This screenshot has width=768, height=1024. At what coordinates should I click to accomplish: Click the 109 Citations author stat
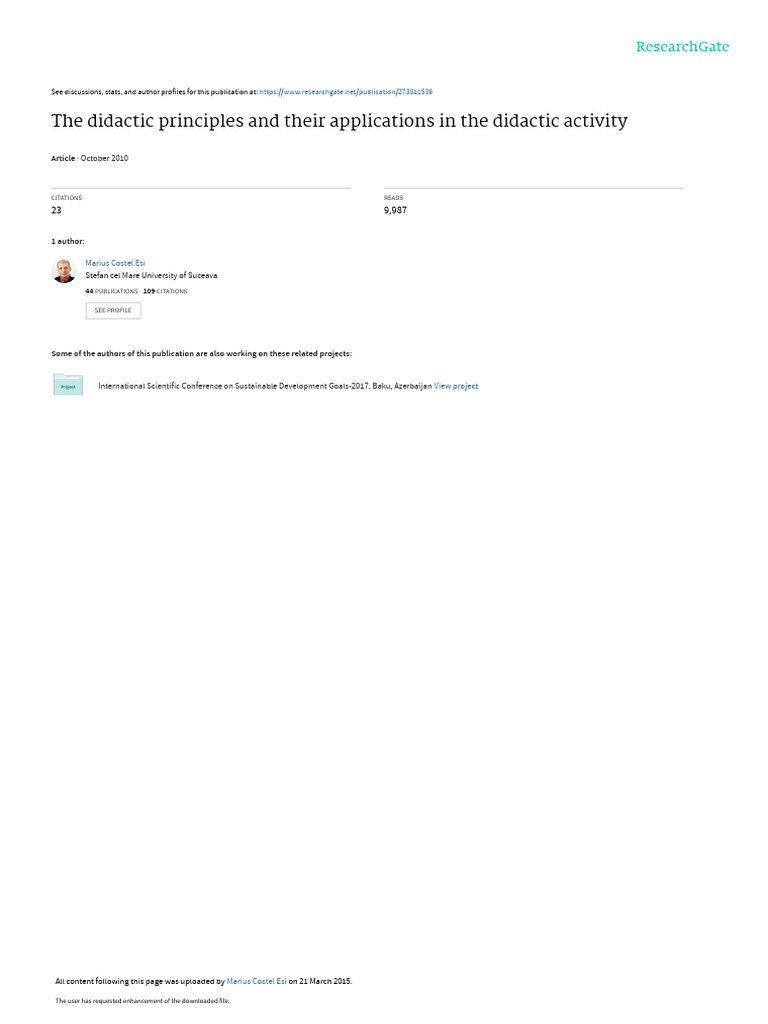[x=165, y=291]
